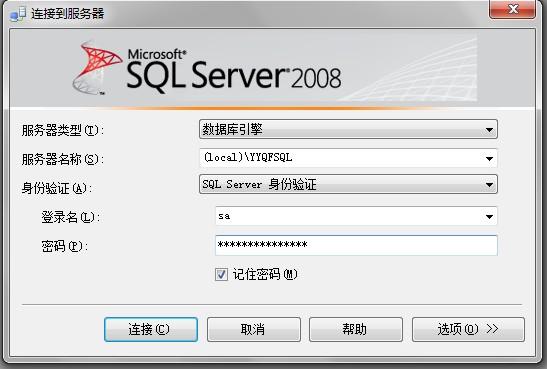This screenshot has height=369, width=547.
Task: Click the 连接(C) connect button
Action: 151,329
